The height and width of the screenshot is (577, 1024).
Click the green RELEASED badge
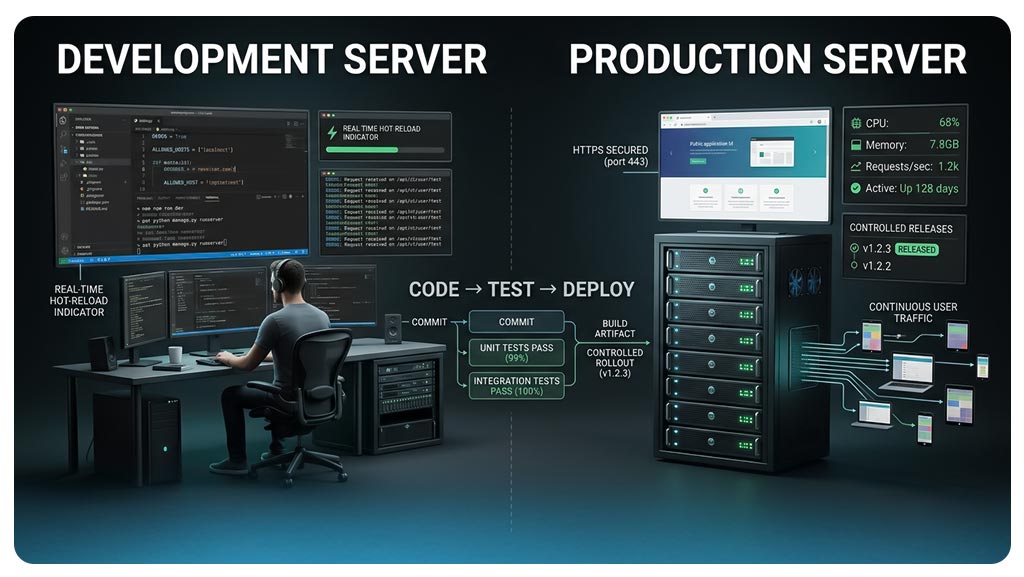point(916,249)
